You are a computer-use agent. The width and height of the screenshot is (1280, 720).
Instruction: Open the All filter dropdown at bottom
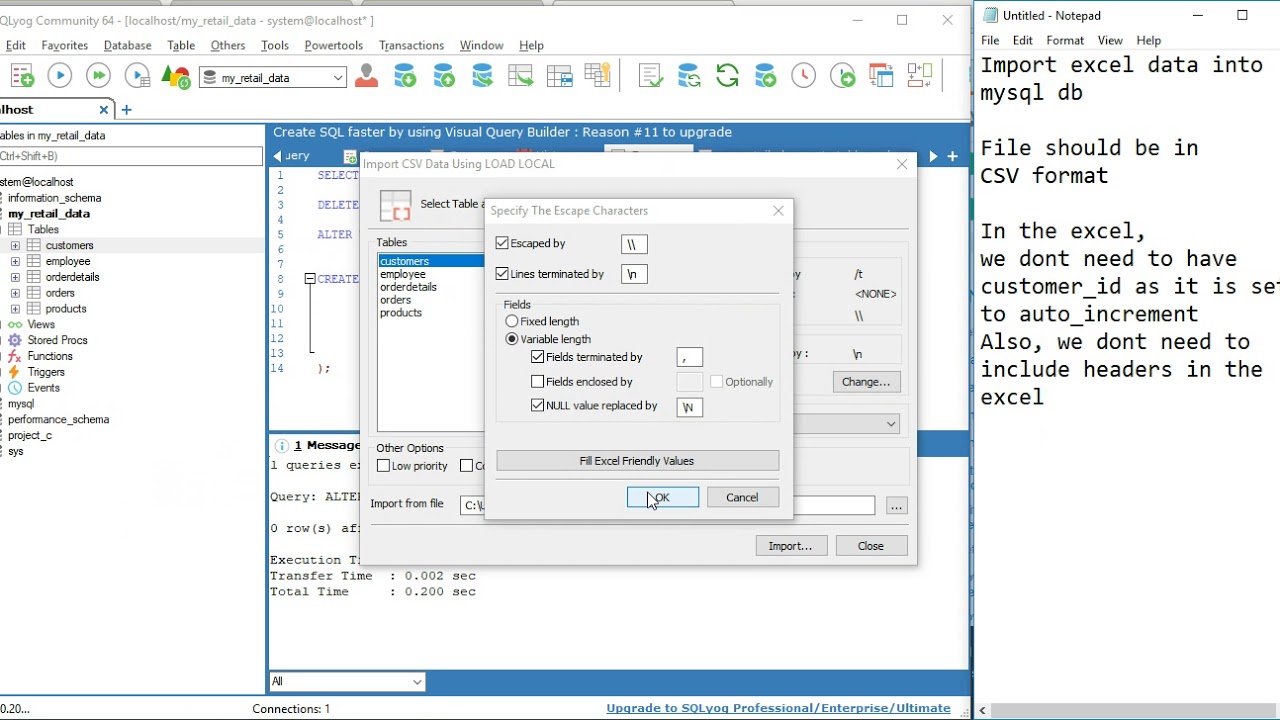point(417,682)
